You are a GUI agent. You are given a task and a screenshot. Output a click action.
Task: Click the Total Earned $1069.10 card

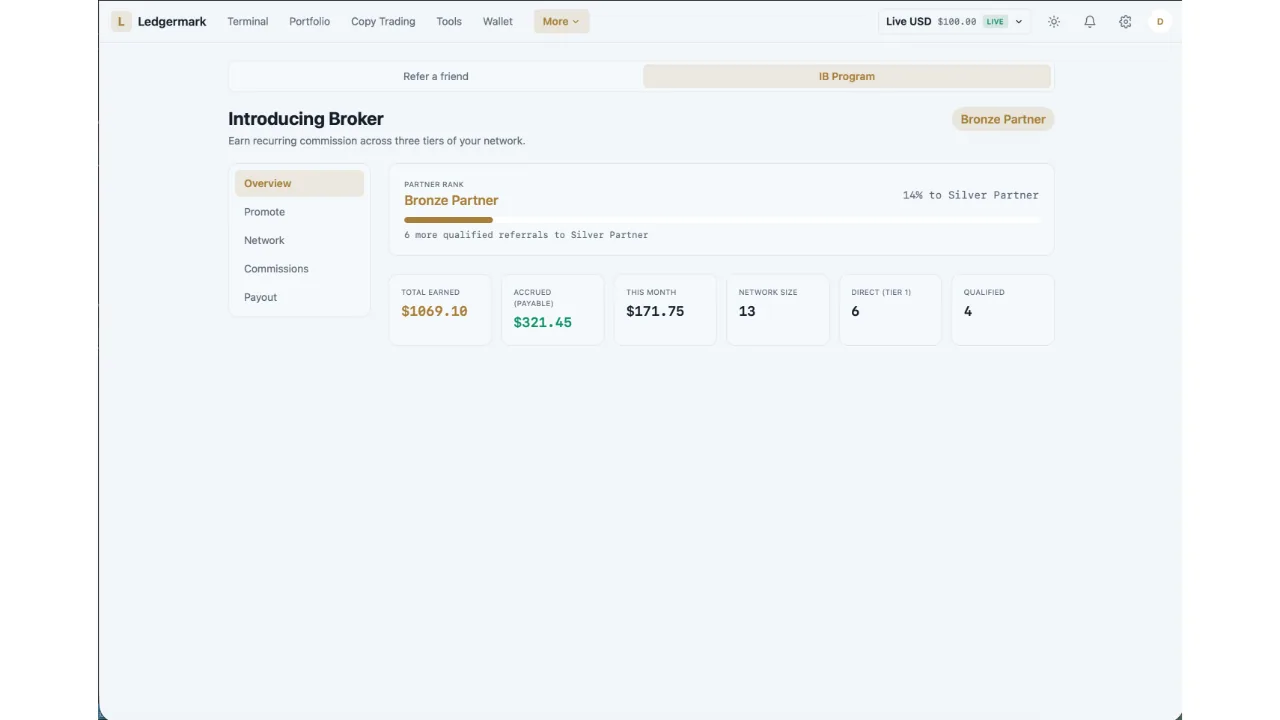[440, 310]
